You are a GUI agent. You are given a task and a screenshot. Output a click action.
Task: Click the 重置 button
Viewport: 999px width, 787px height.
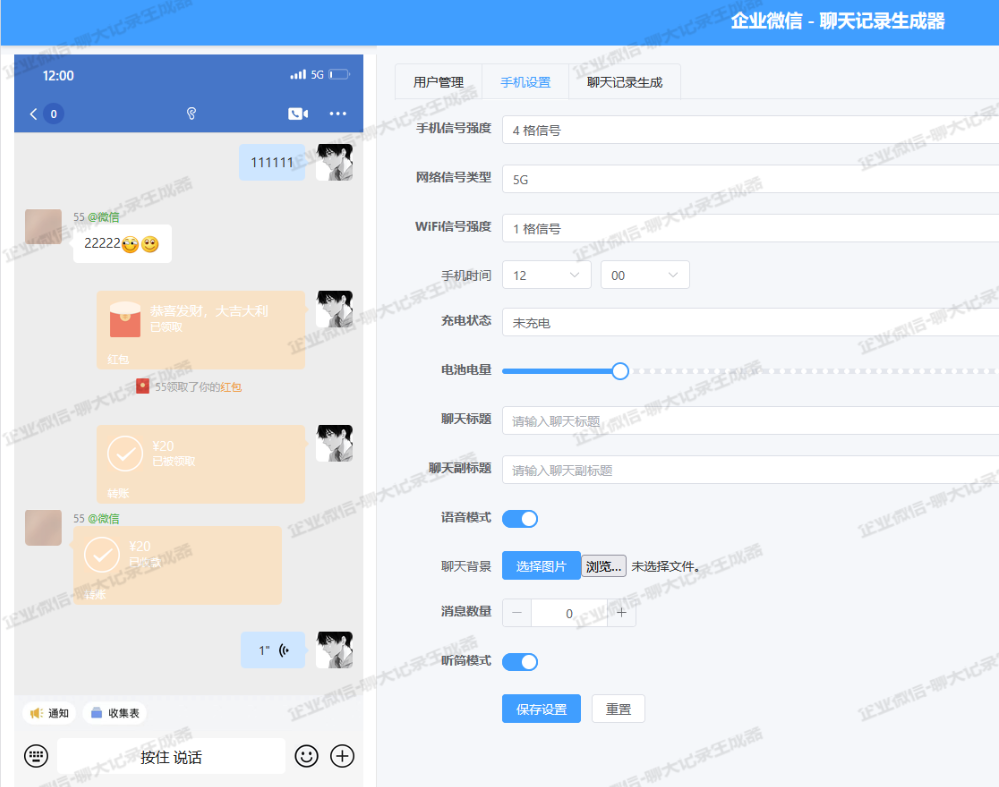click(x=618, y=709)
